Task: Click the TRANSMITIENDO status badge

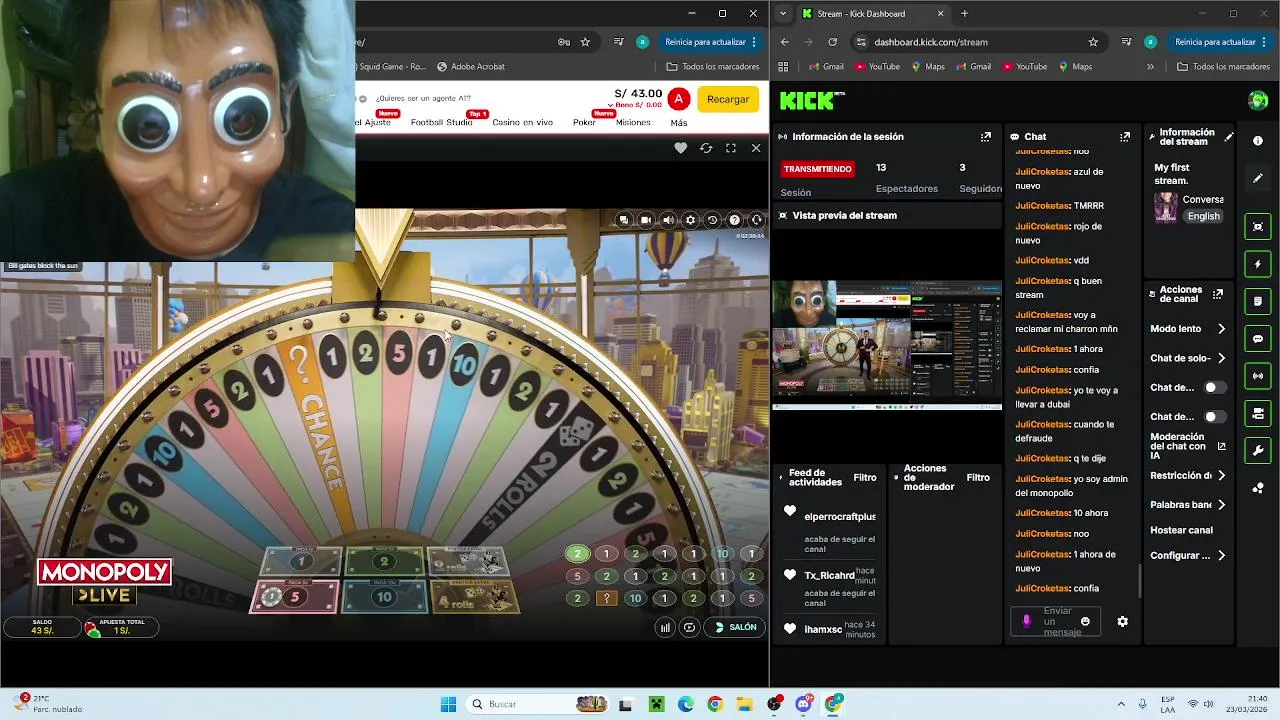Action: point(818,169)
